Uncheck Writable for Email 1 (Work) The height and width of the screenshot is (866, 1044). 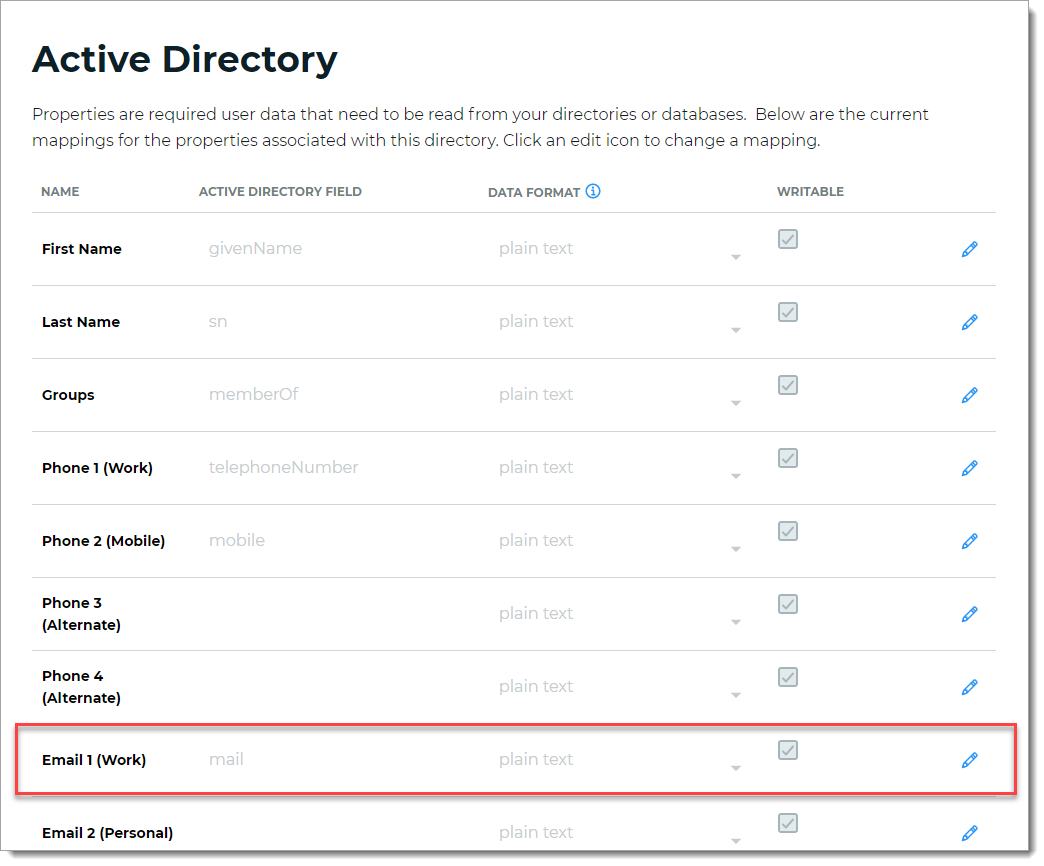[787, 750]
